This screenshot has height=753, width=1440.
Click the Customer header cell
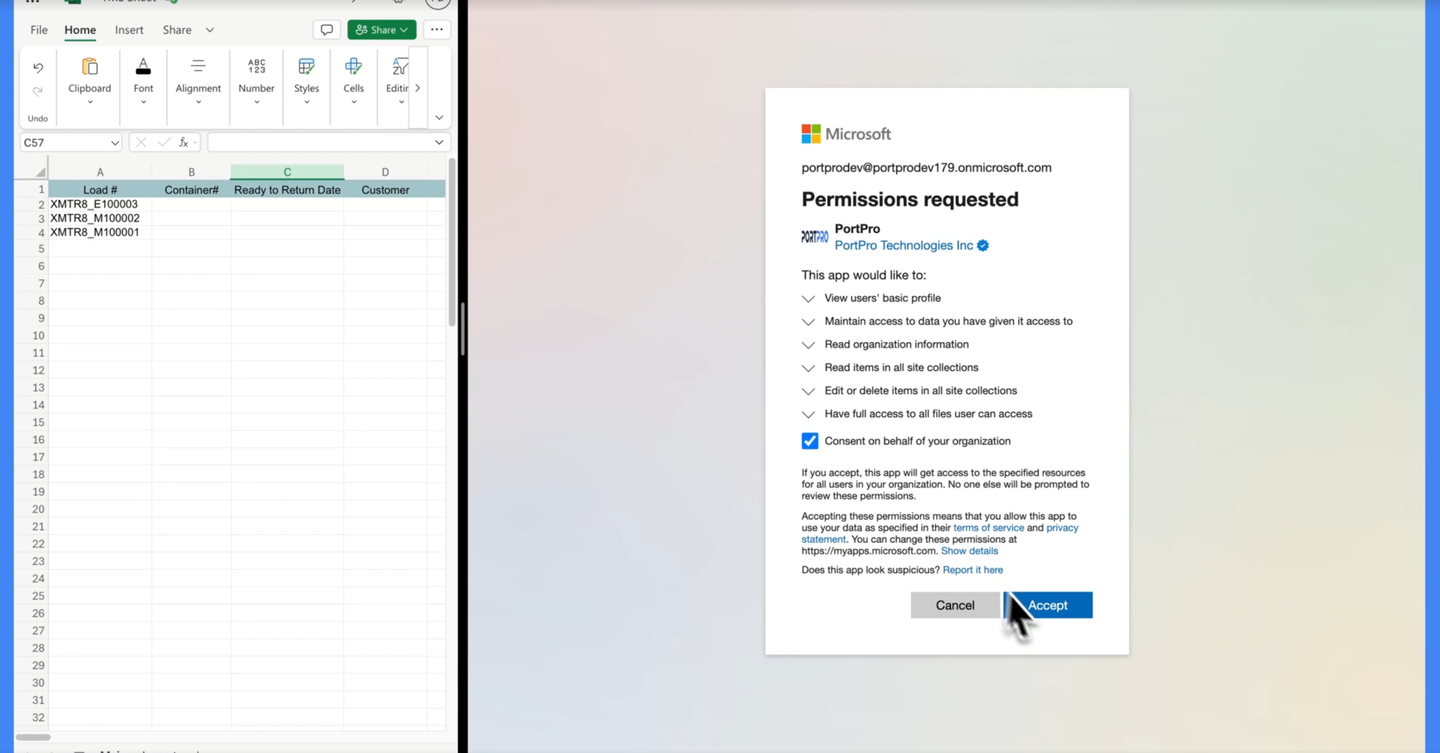pyautogui.click(x=385, y=190)
